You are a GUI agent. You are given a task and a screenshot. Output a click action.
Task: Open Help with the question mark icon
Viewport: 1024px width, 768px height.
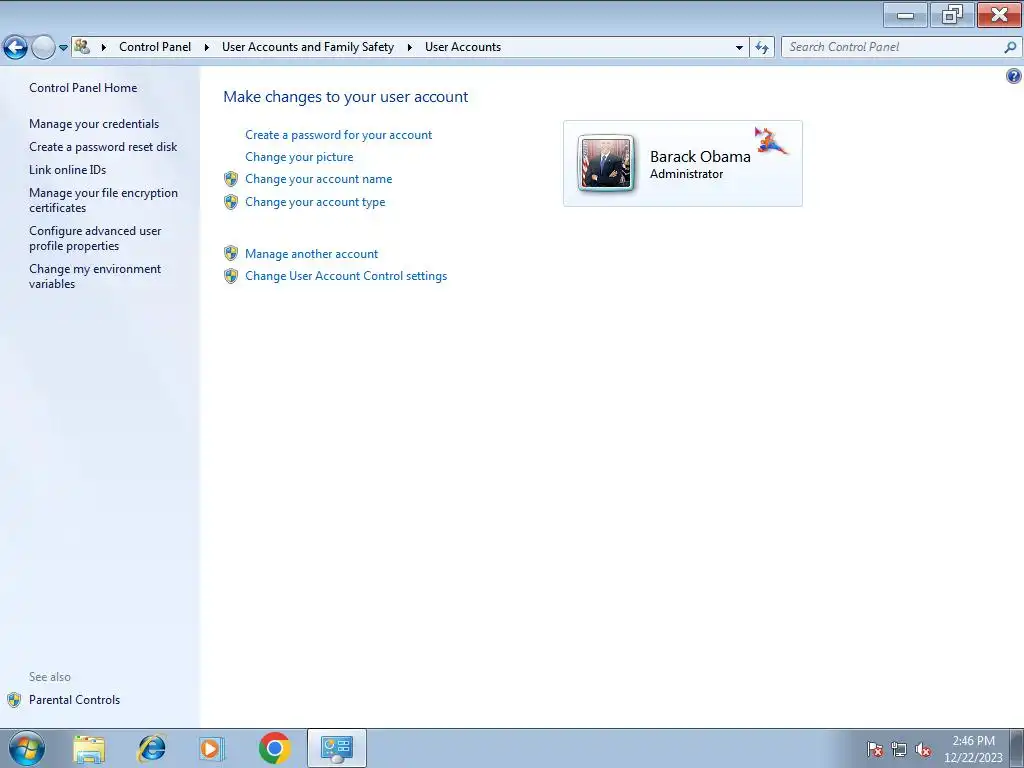1014,76
